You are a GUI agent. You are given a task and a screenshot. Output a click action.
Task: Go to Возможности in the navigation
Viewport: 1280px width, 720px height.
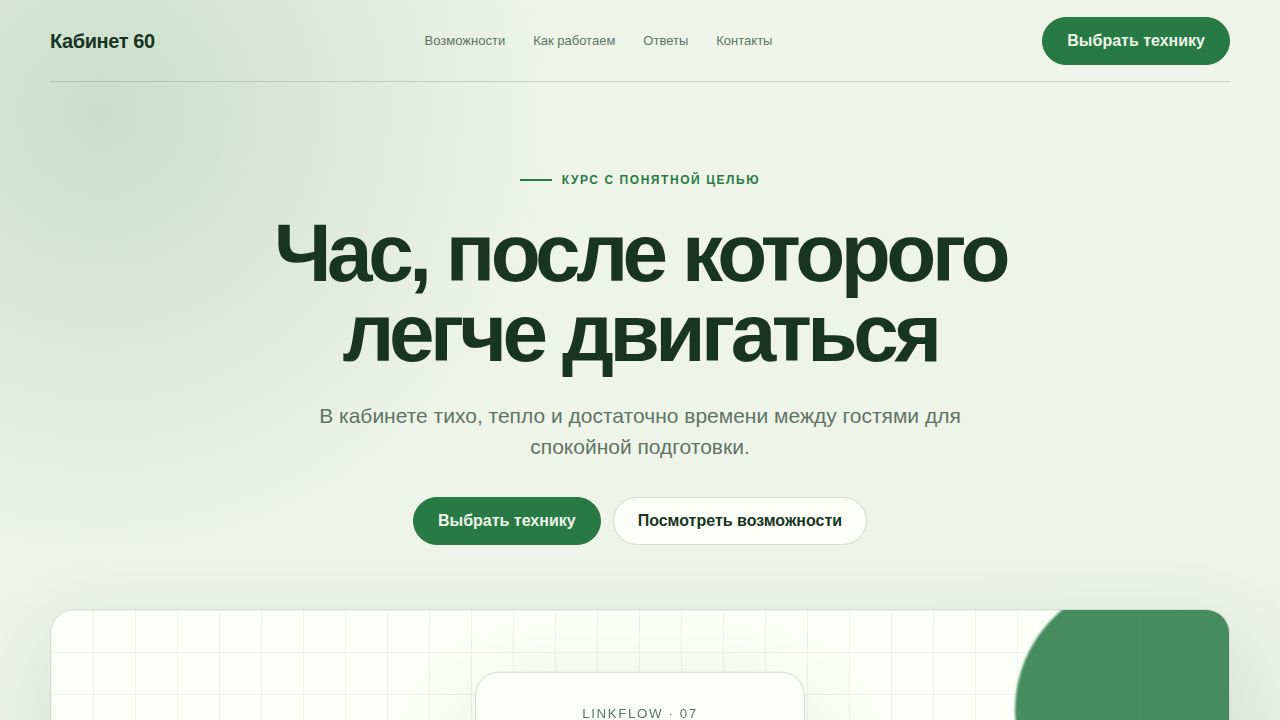(465, 41)
